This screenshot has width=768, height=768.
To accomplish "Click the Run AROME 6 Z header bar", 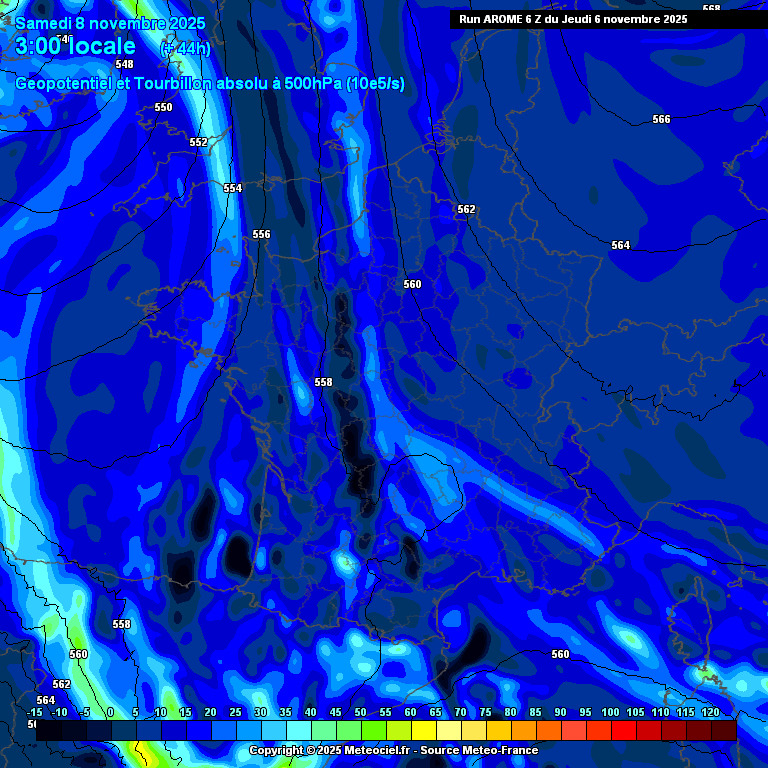I will pyautogui.click(x=573, y=18).
